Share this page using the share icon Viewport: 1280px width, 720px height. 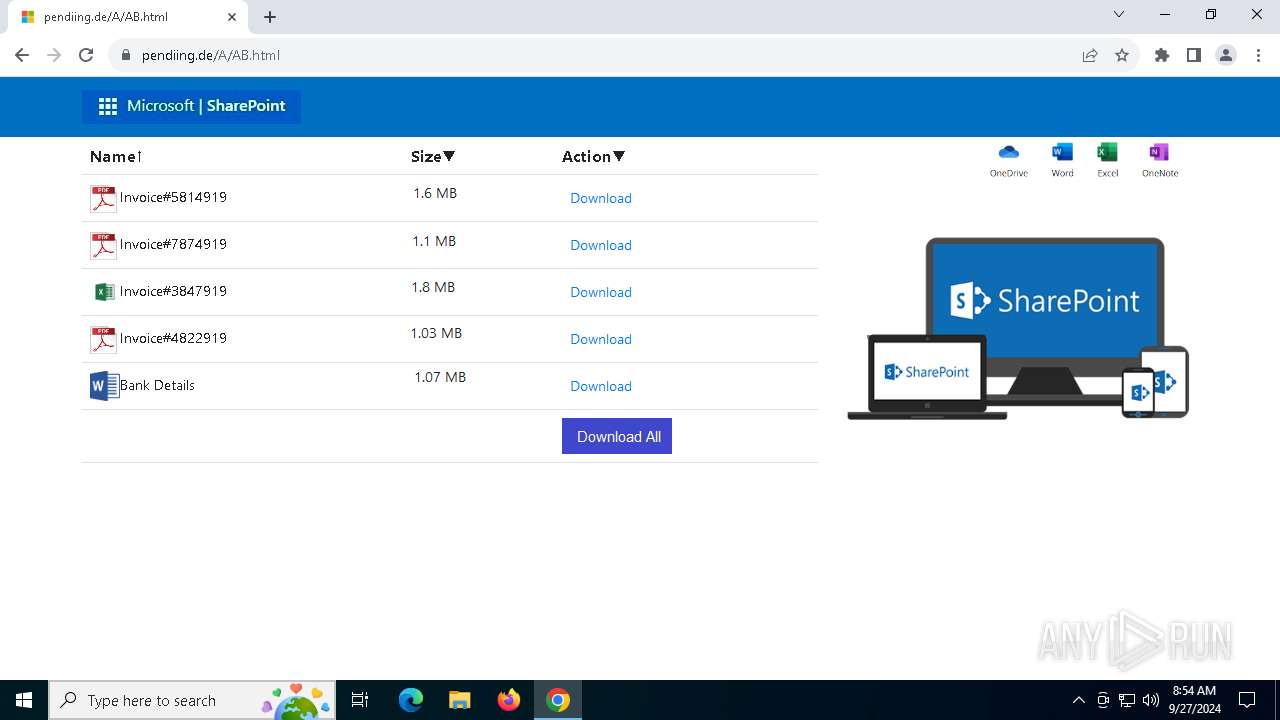pos(1090,55)
